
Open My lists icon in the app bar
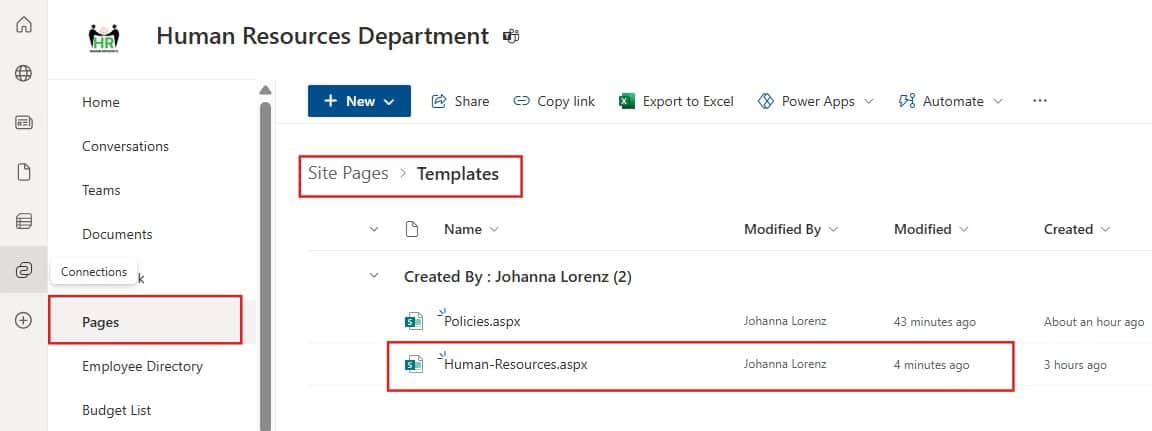[24, 221]
